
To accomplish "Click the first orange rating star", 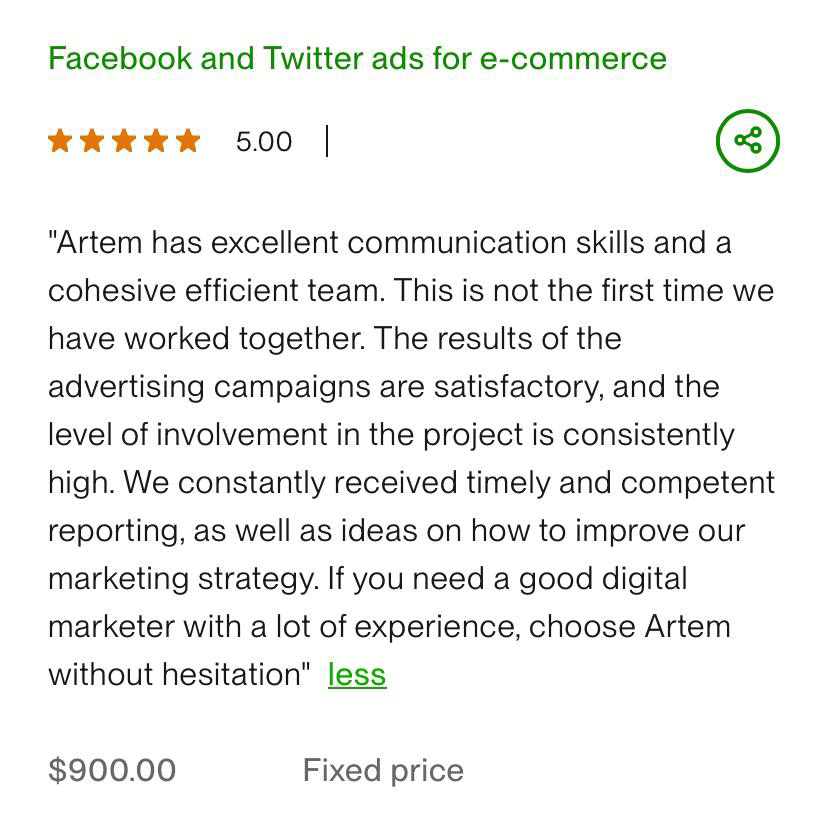I will (60, 141).
